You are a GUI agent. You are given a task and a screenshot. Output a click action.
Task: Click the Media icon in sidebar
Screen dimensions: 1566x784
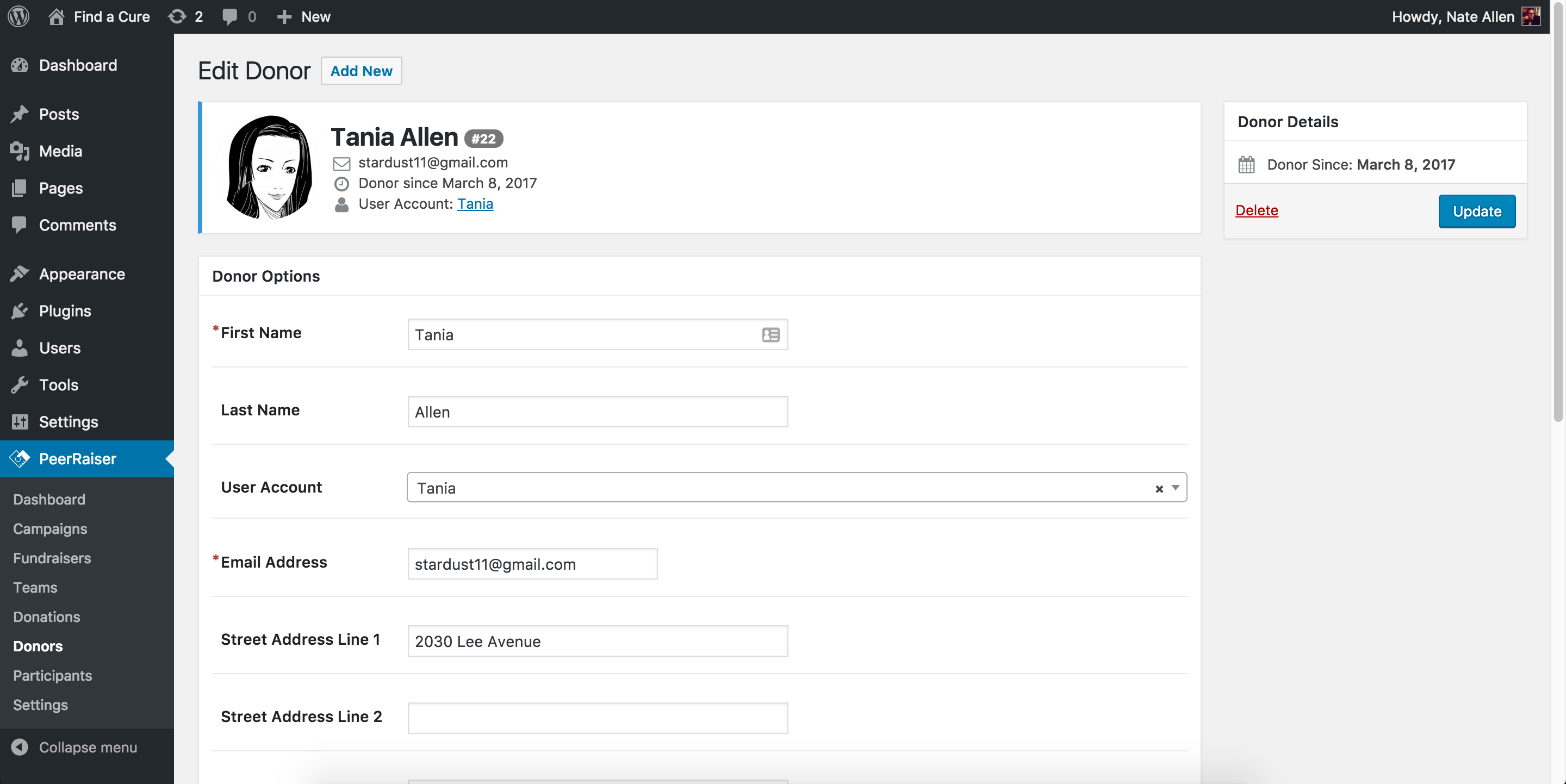(20, 151)
